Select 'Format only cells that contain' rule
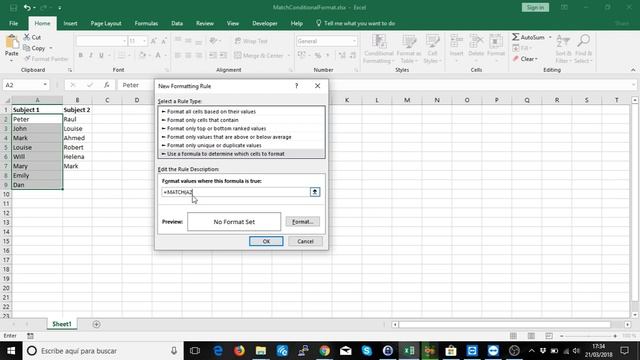This screenshot has height=360, width=640. coord(241,120)
